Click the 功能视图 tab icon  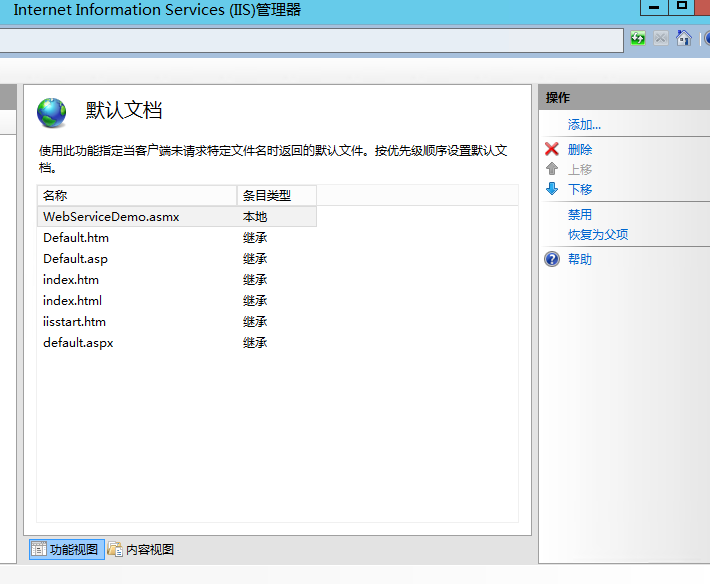(38, 549)
